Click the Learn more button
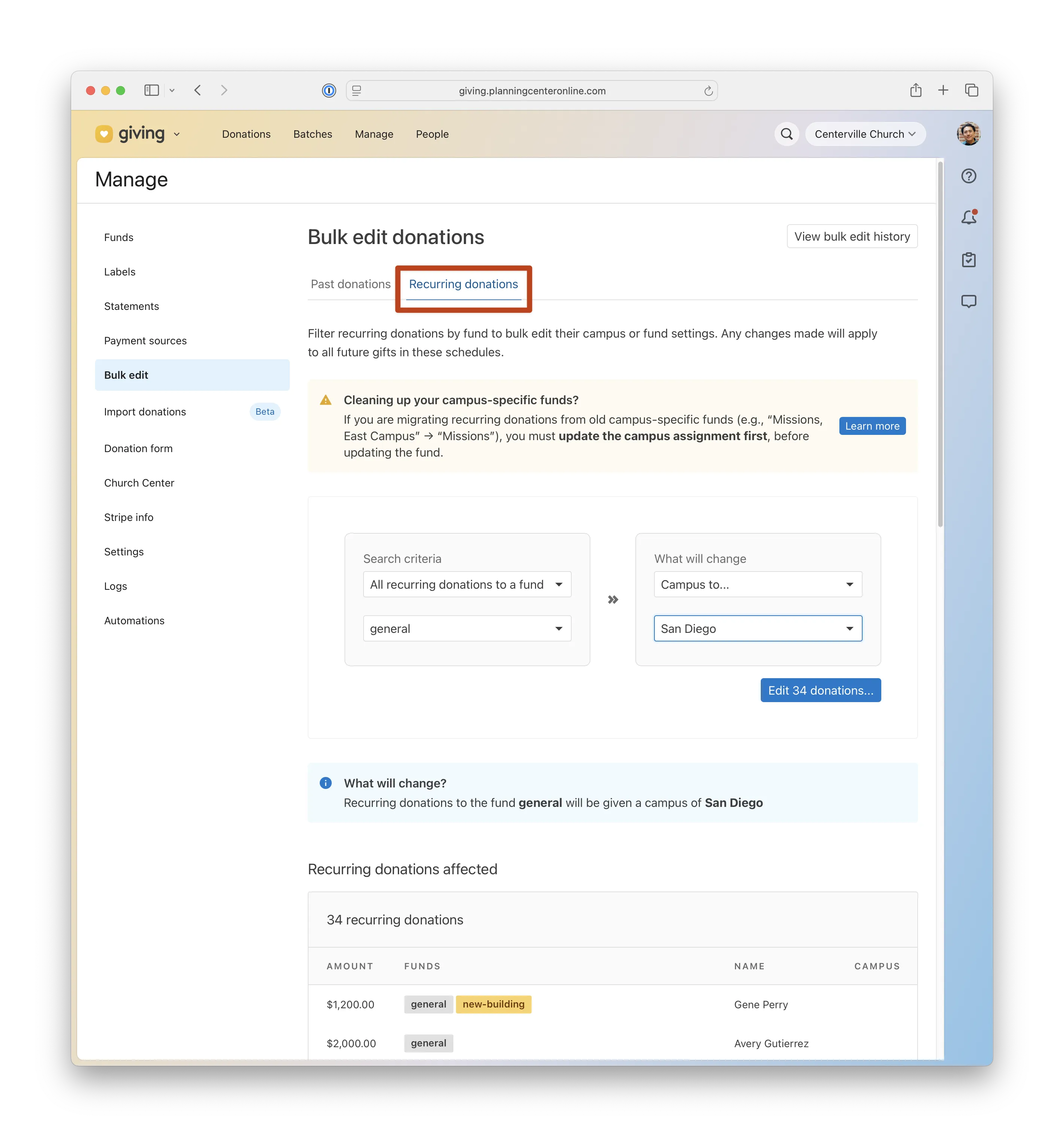 coord(872,426)
